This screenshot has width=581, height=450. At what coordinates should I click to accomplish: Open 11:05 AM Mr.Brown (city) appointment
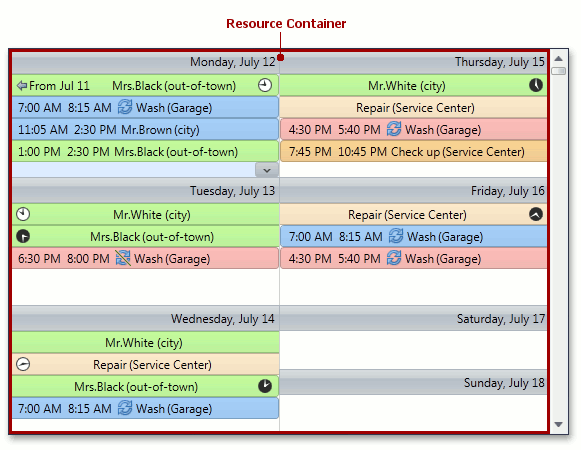tap(145, 129)
